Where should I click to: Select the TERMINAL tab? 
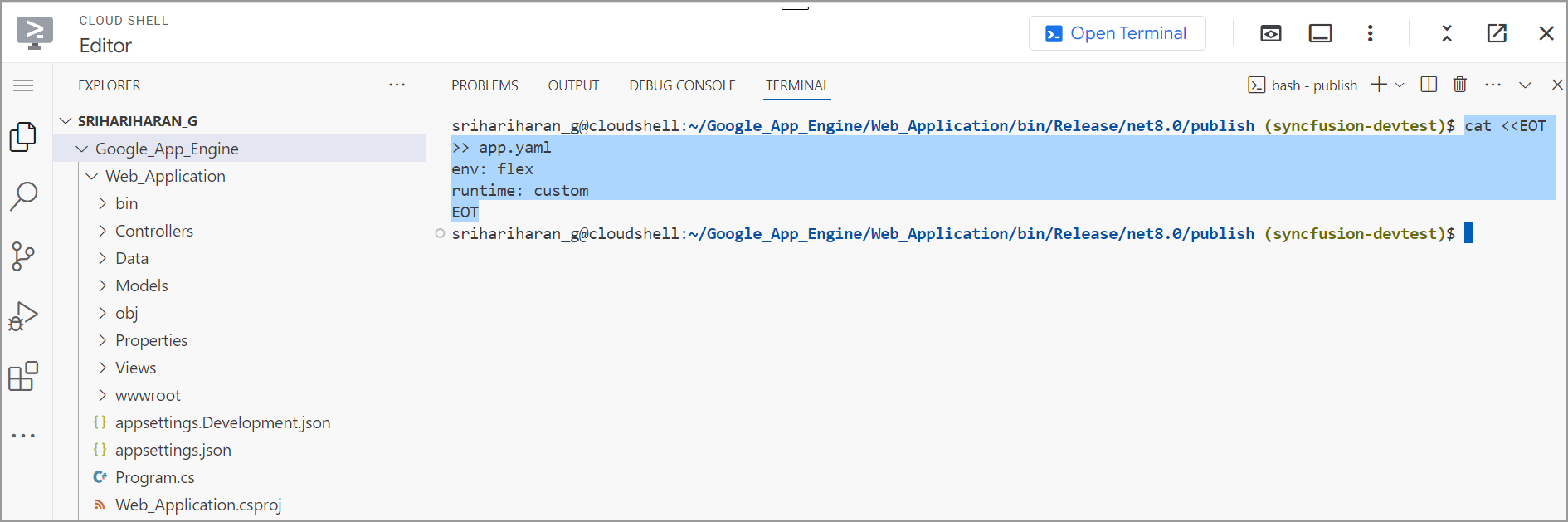pos(797,85)
